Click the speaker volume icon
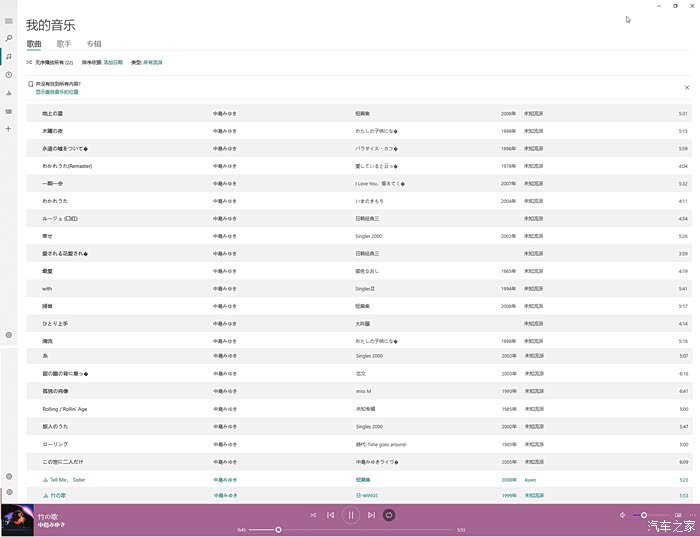 point(623,515)
